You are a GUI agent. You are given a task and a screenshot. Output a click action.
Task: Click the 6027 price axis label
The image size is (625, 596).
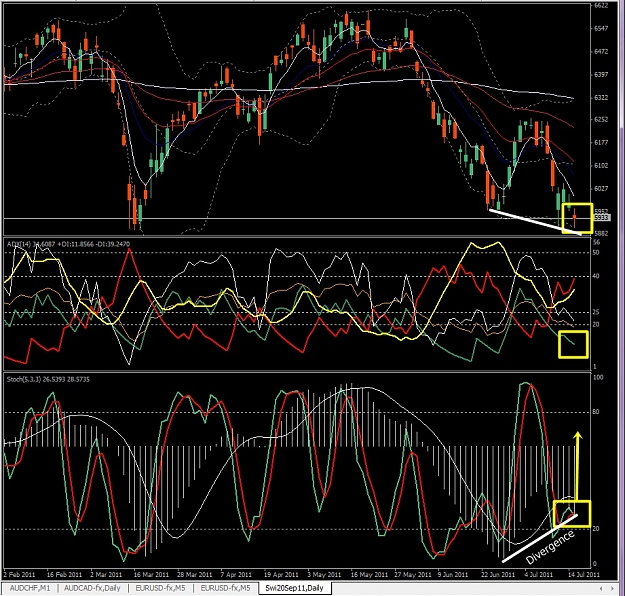click(x=601, y=188)
